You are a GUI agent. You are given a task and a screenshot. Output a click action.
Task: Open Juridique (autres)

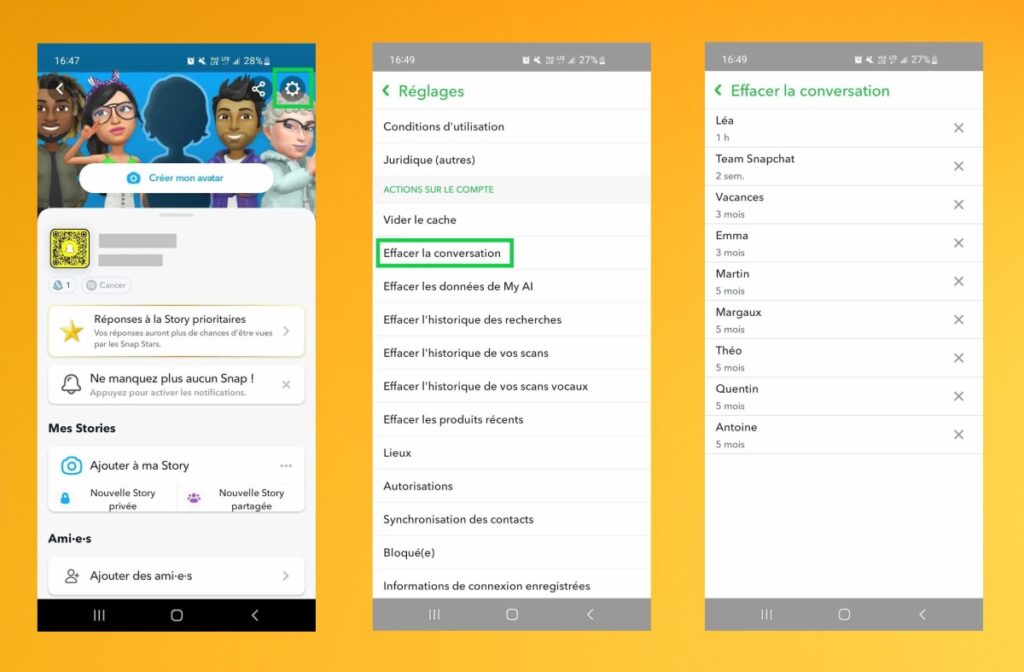point(511,160)
